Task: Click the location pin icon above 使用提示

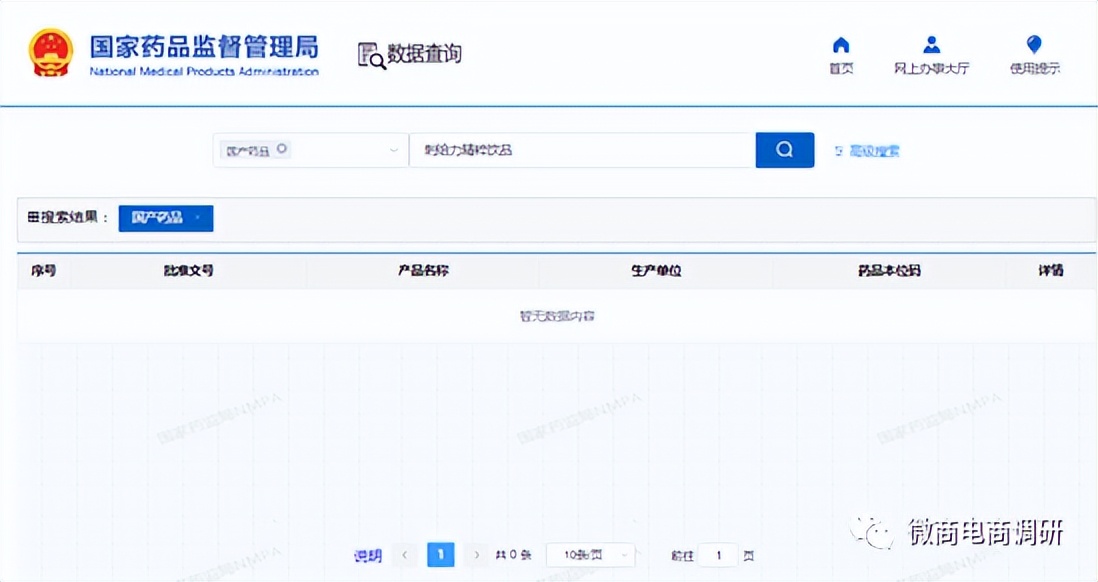Action: [x=1033, y=44]
